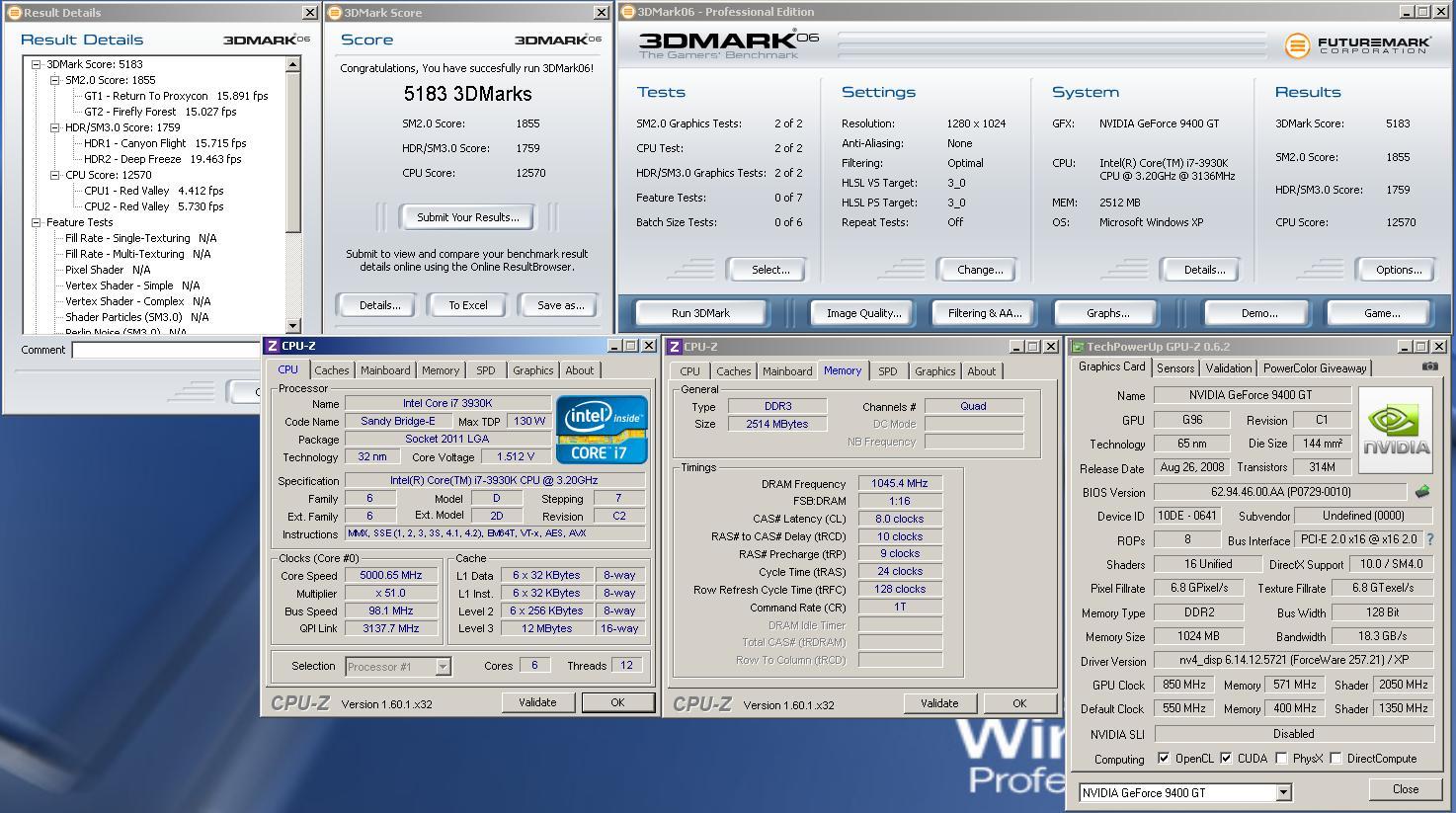Screen dimensions: 1456x813
Task: Collapse the Feature Tests tree node
Action: [37, 222]
